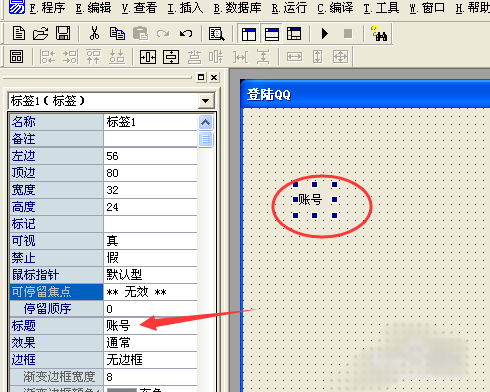This screenshot has height=392, width=490.
Task: Click the empty 备注 value field
Action: coord(150,139)
